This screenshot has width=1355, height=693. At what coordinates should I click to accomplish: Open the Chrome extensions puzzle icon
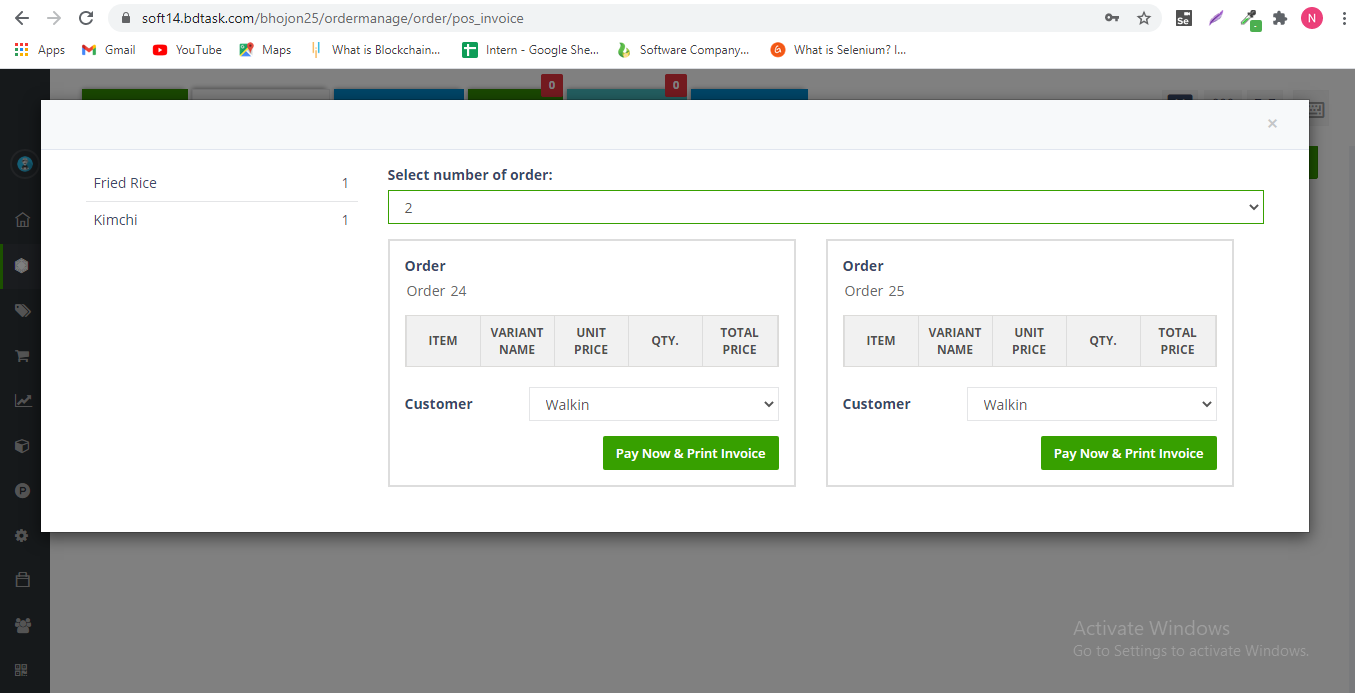click(x=1279, y=18)
